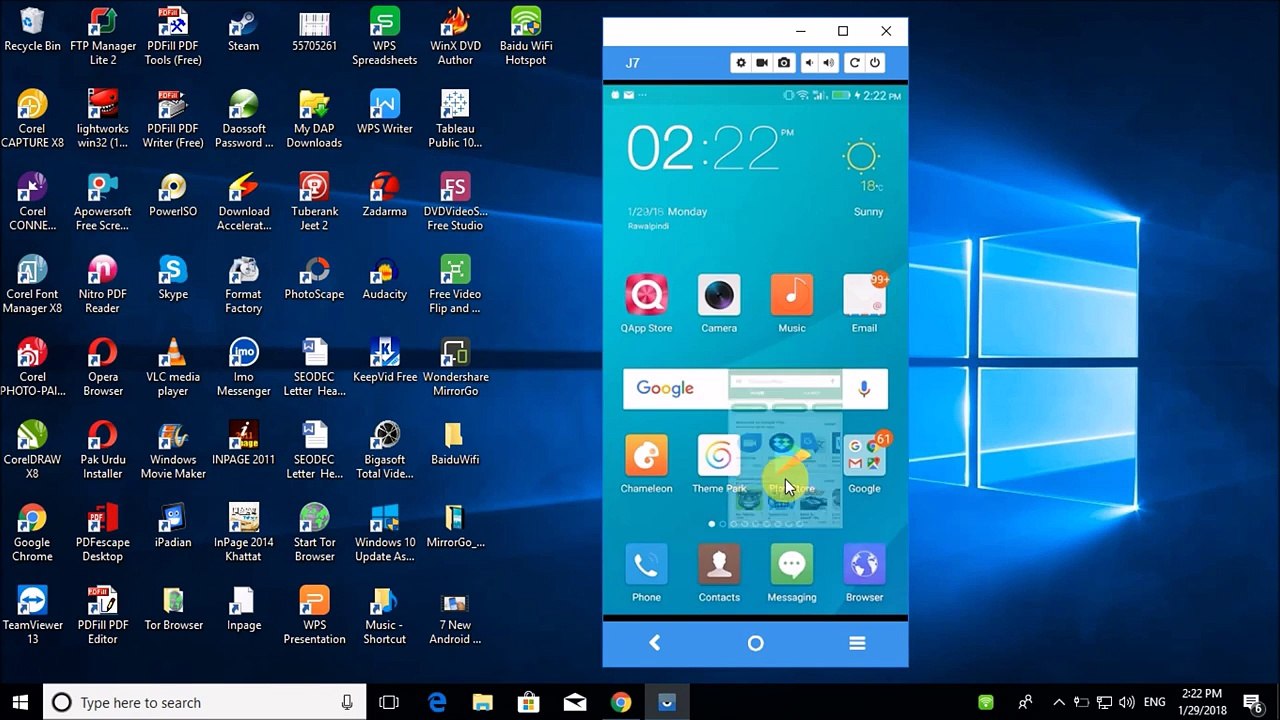Tap the 02:22 clock widget on the phone

[710, 150]
